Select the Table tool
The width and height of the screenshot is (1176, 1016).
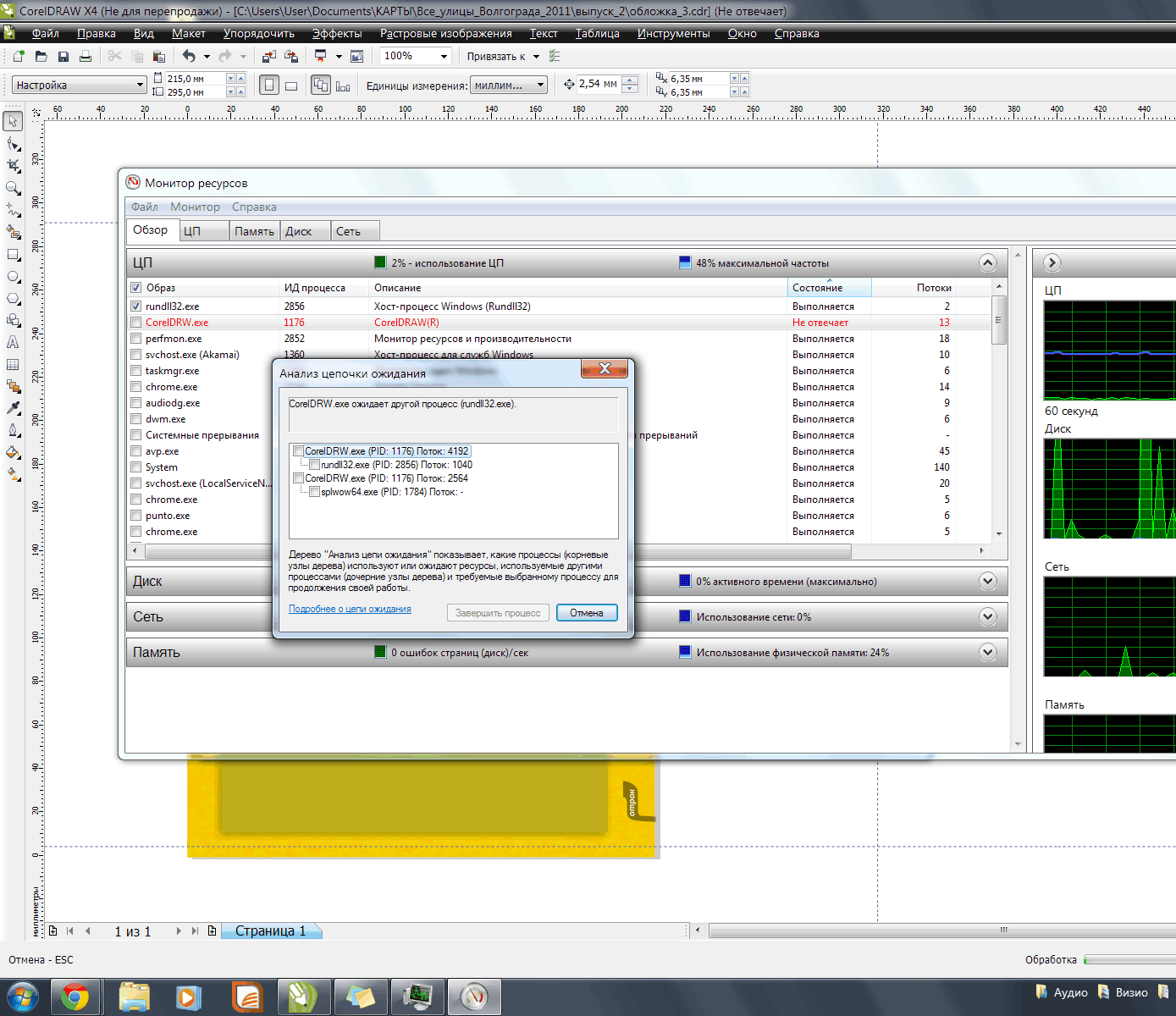13,364
